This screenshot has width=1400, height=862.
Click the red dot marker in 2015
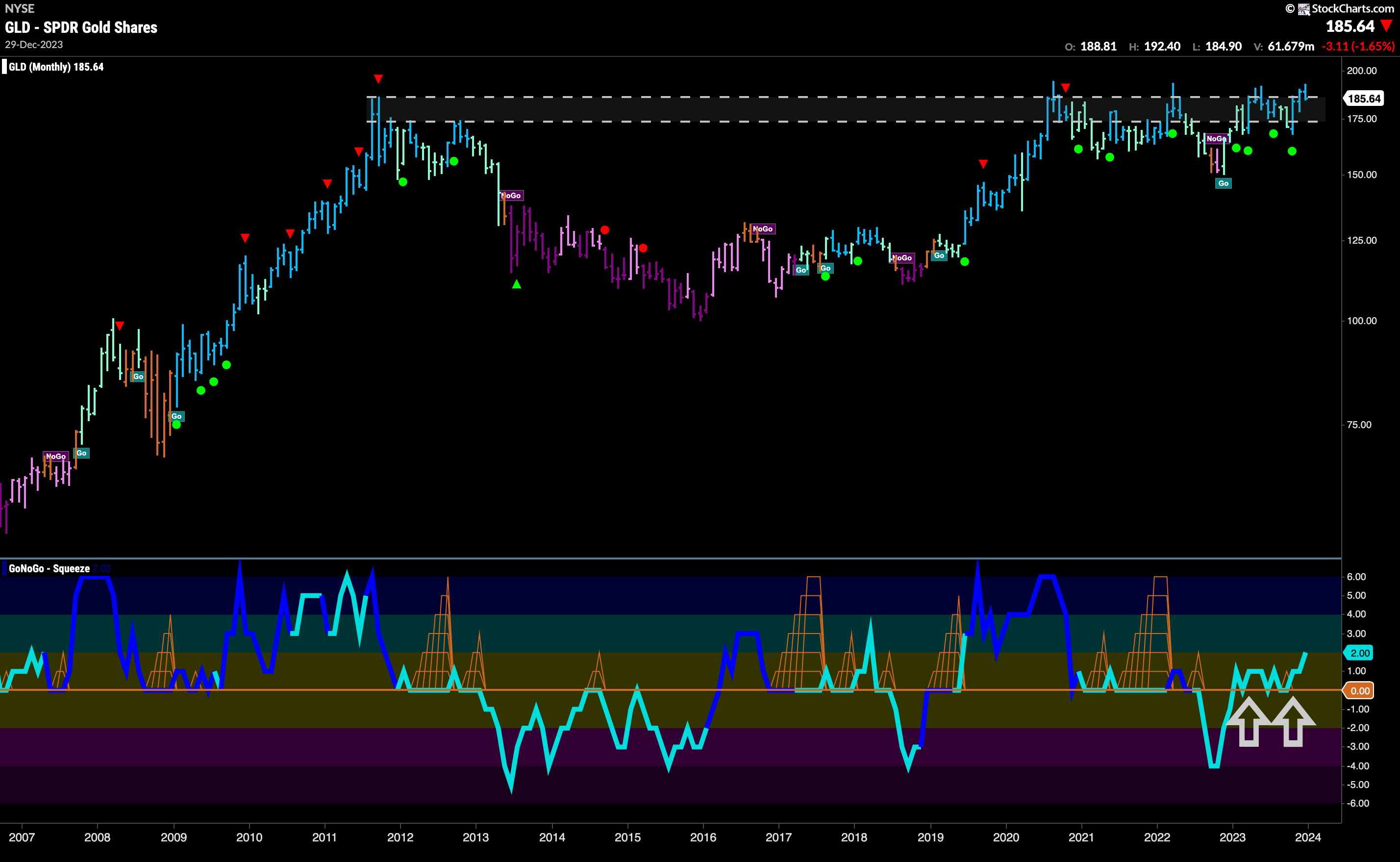coord(643,248)
